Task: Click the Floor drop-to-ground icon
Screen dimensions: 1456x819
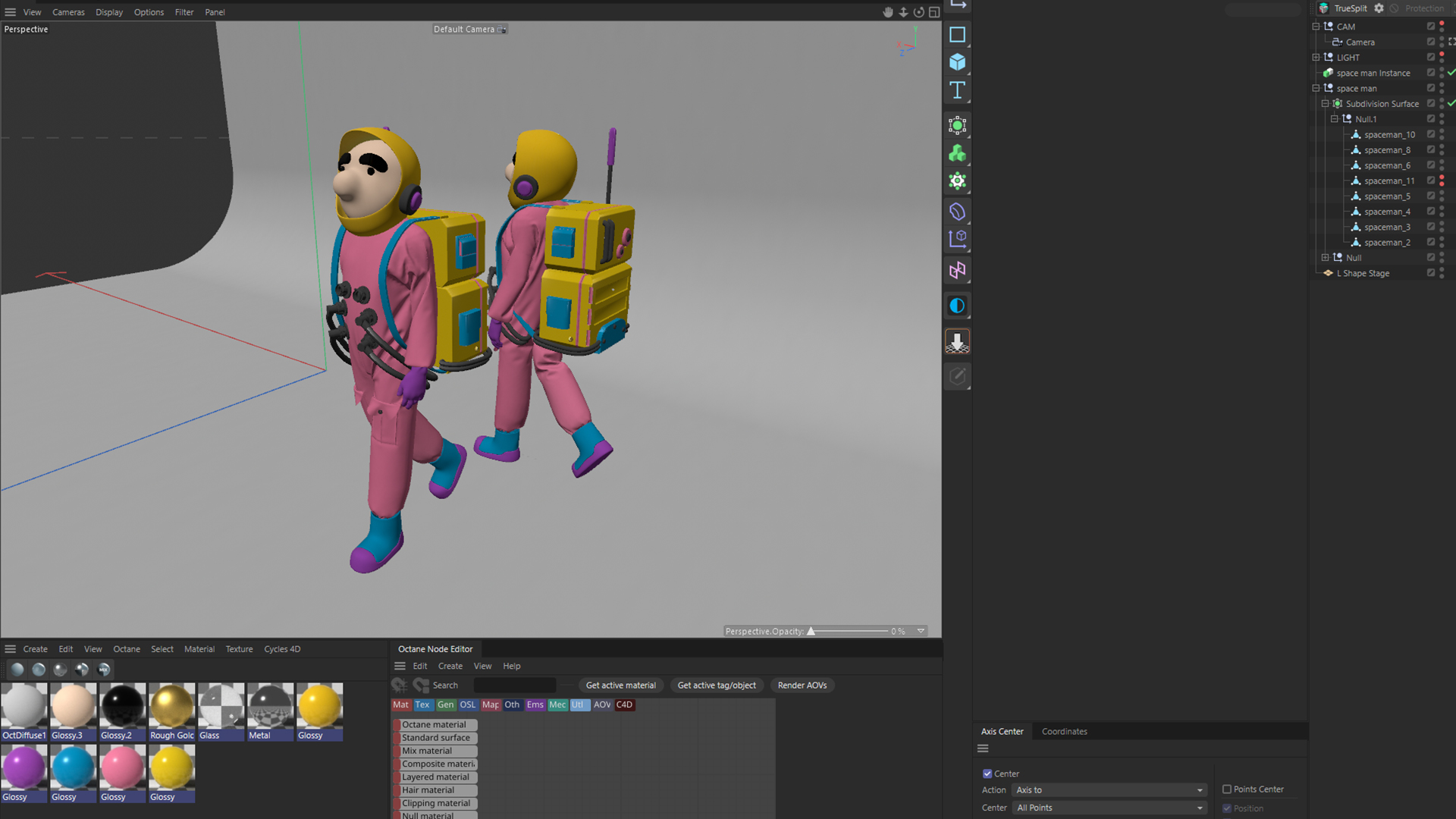Action: (x=957, y=342)
